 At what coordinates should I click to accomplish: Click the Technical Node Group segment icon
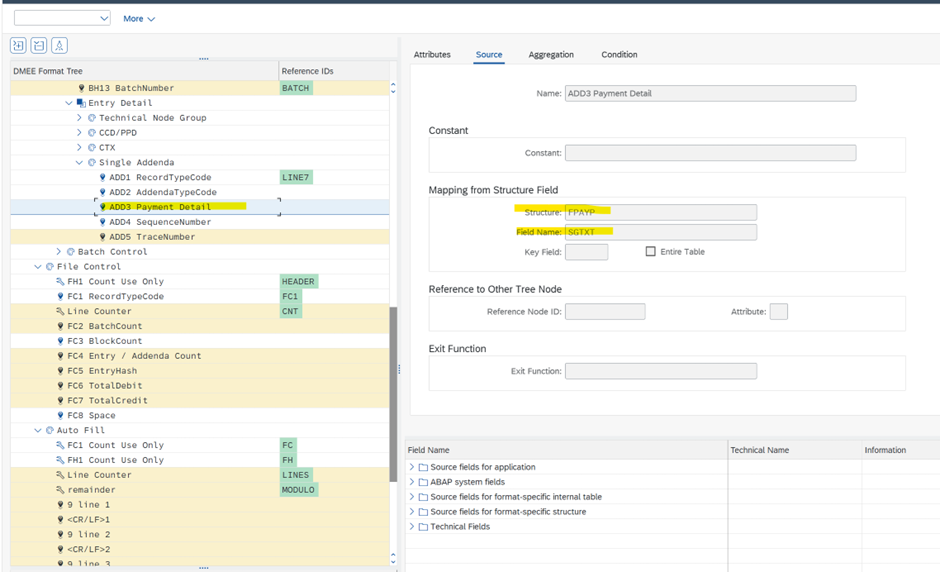point(92,118)
